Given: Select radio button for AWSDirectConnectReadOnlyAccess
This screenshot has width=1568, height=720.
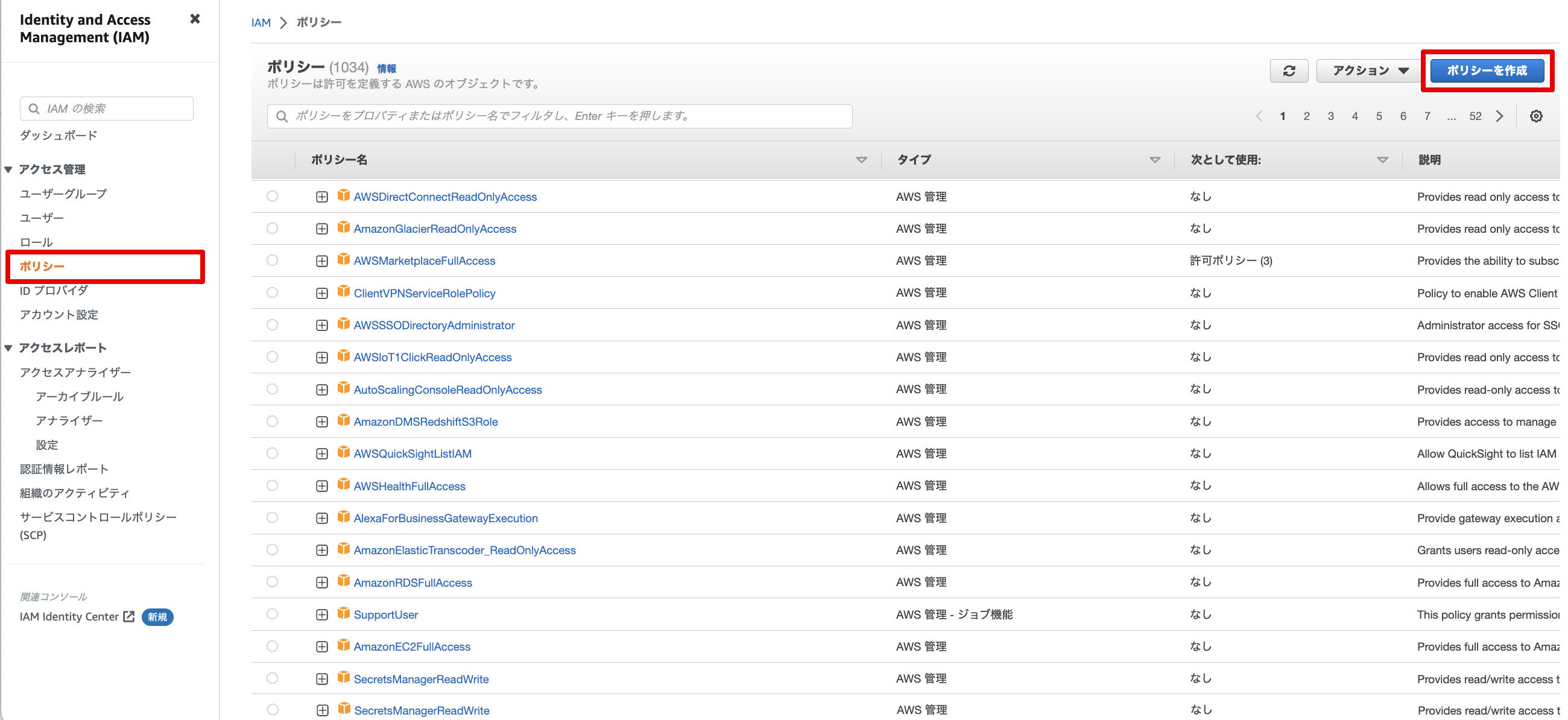Looking at the screenshot, I should point(272,196).
